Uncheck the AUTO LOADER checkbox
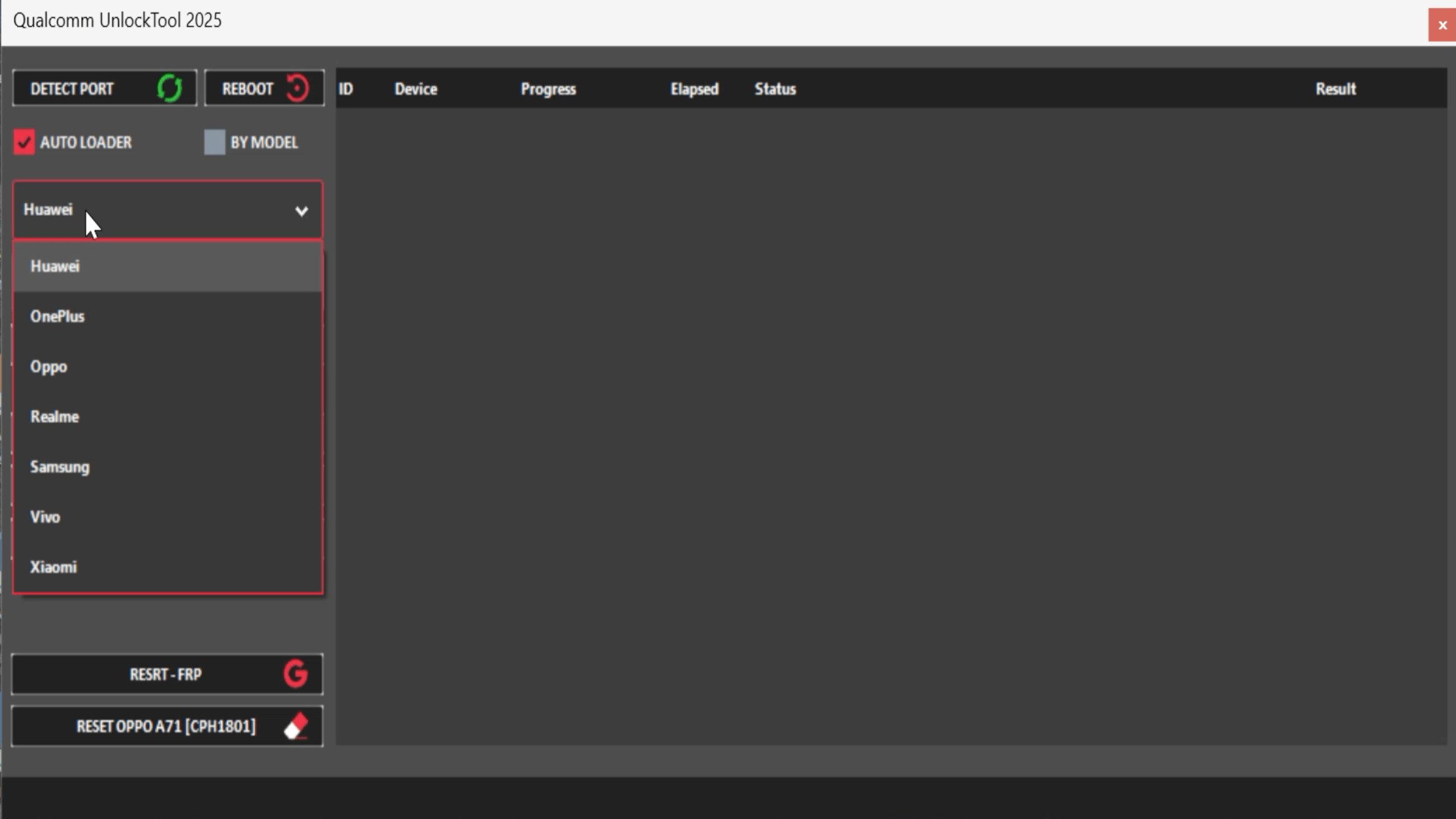 [x=24, y=142]
